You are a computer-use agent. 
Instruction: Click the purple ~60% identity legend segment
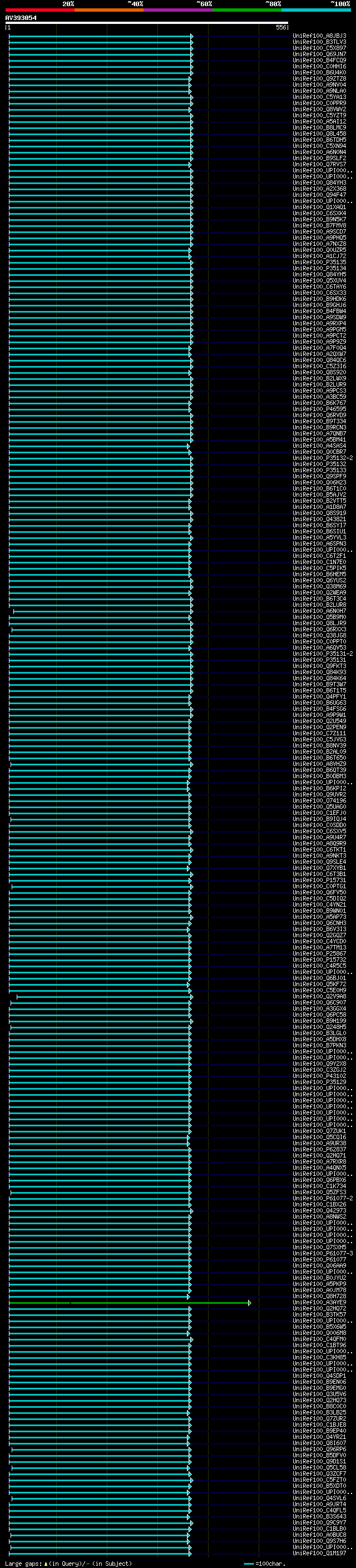click(179, 10)
